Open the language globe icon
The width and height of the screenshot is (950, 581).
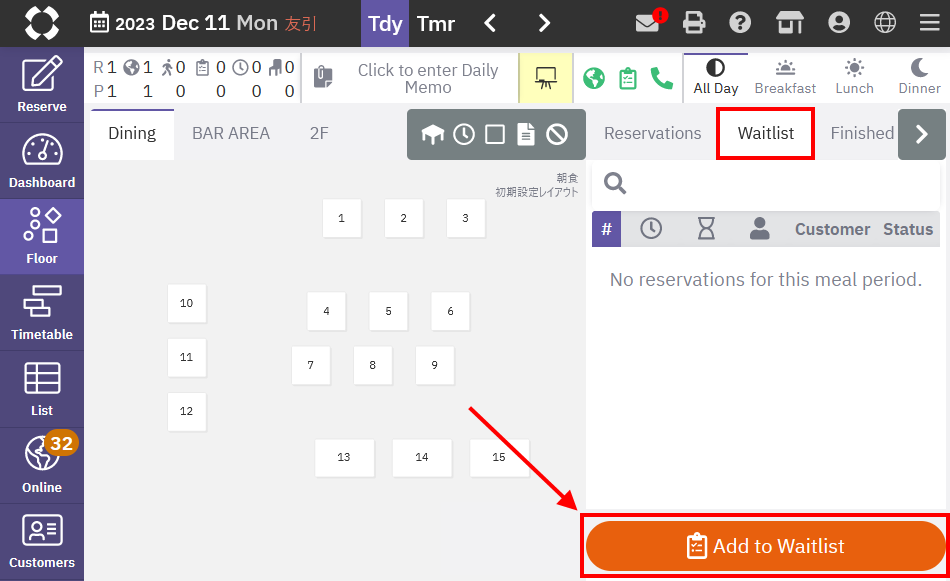point(885,23)
